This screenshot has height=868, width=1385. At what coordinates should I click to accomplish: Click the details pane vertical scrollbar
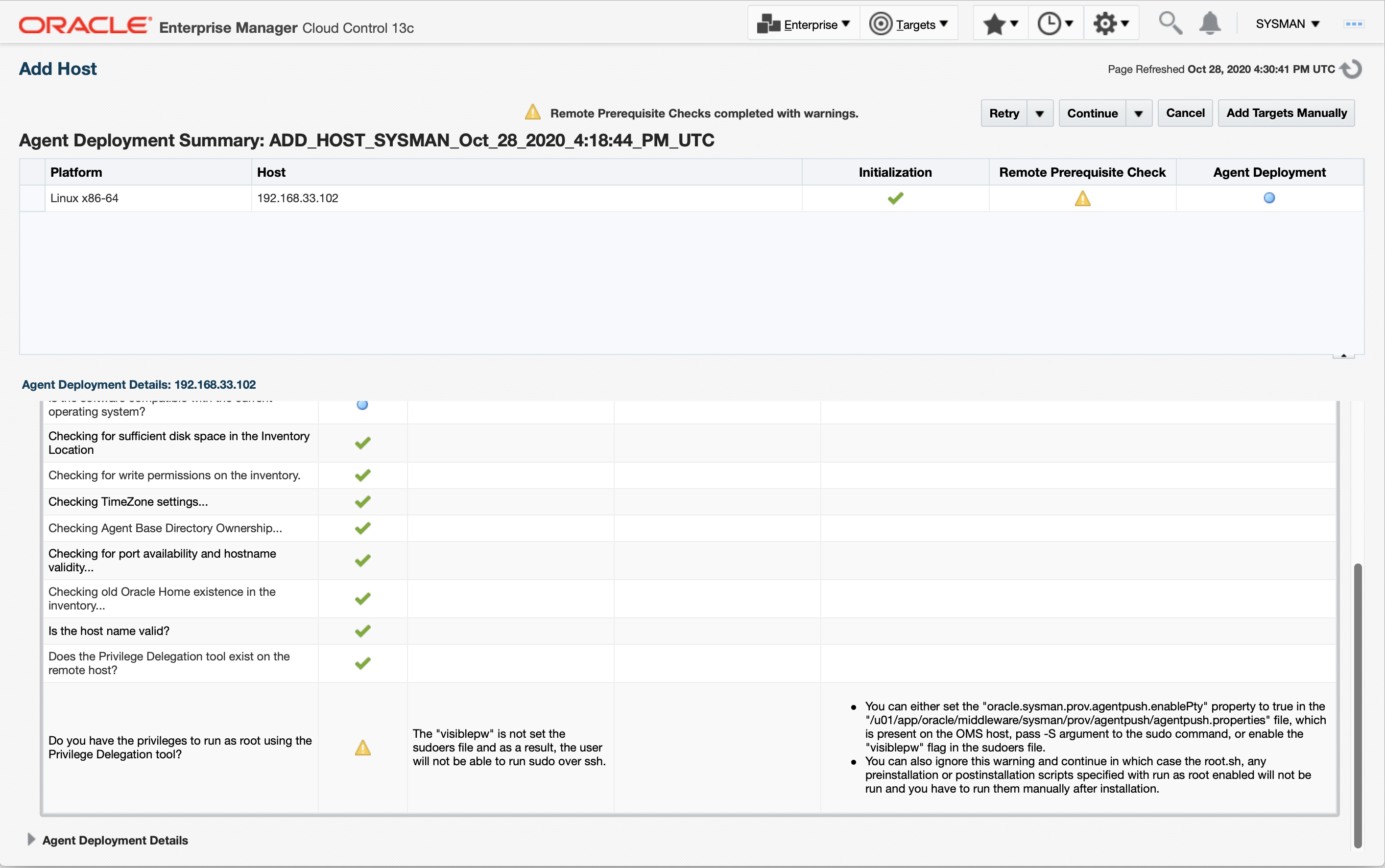click(x=1358, y=705)
